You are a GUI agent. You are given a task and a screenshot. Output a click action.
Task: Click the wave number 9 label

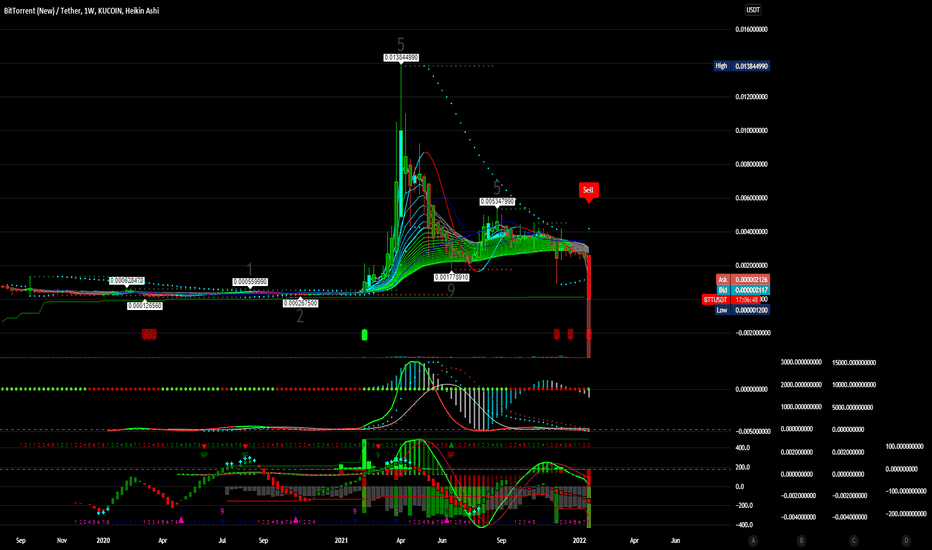pos(451,290)
